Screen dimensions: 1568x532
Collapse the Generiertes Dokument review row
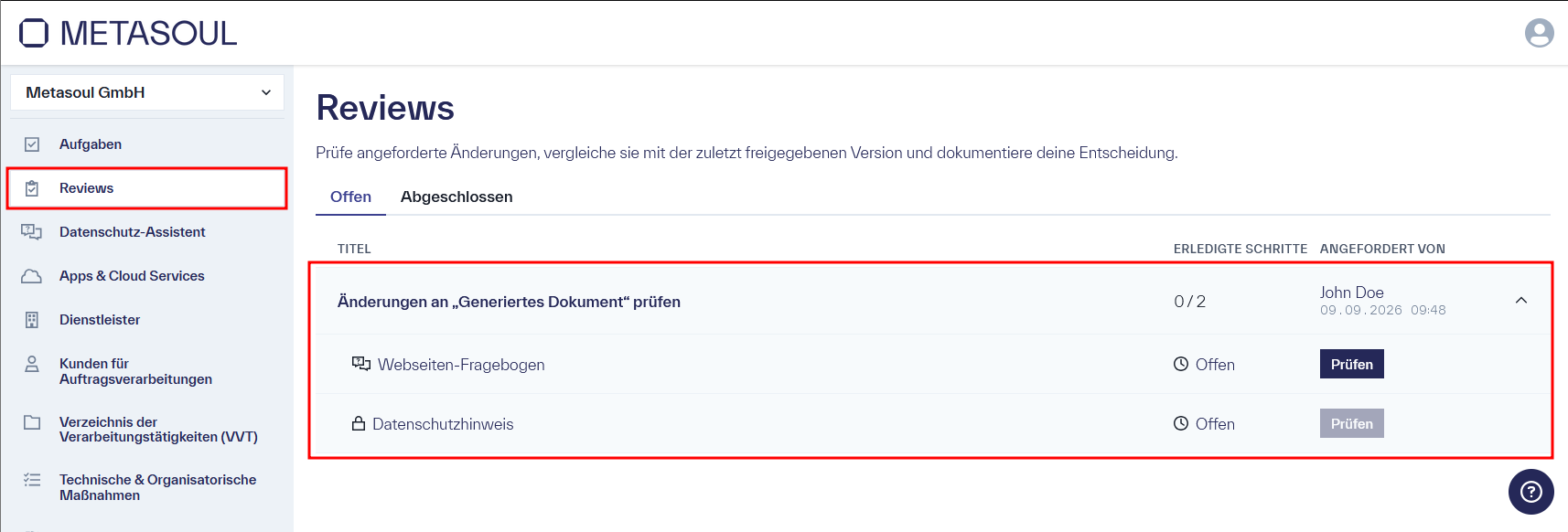(1521, 301)
